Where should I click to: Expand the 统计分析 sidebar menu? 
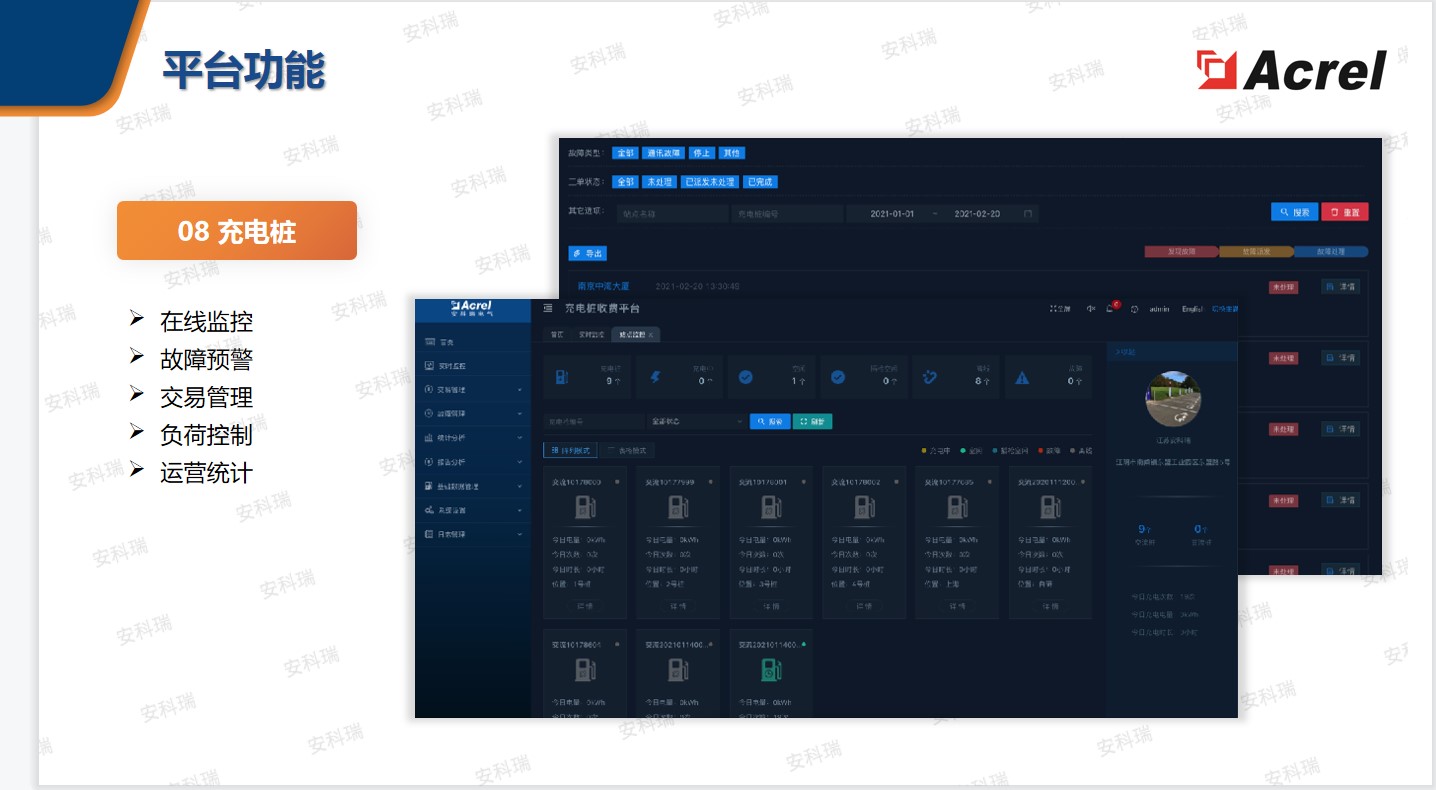pos(472,438)
